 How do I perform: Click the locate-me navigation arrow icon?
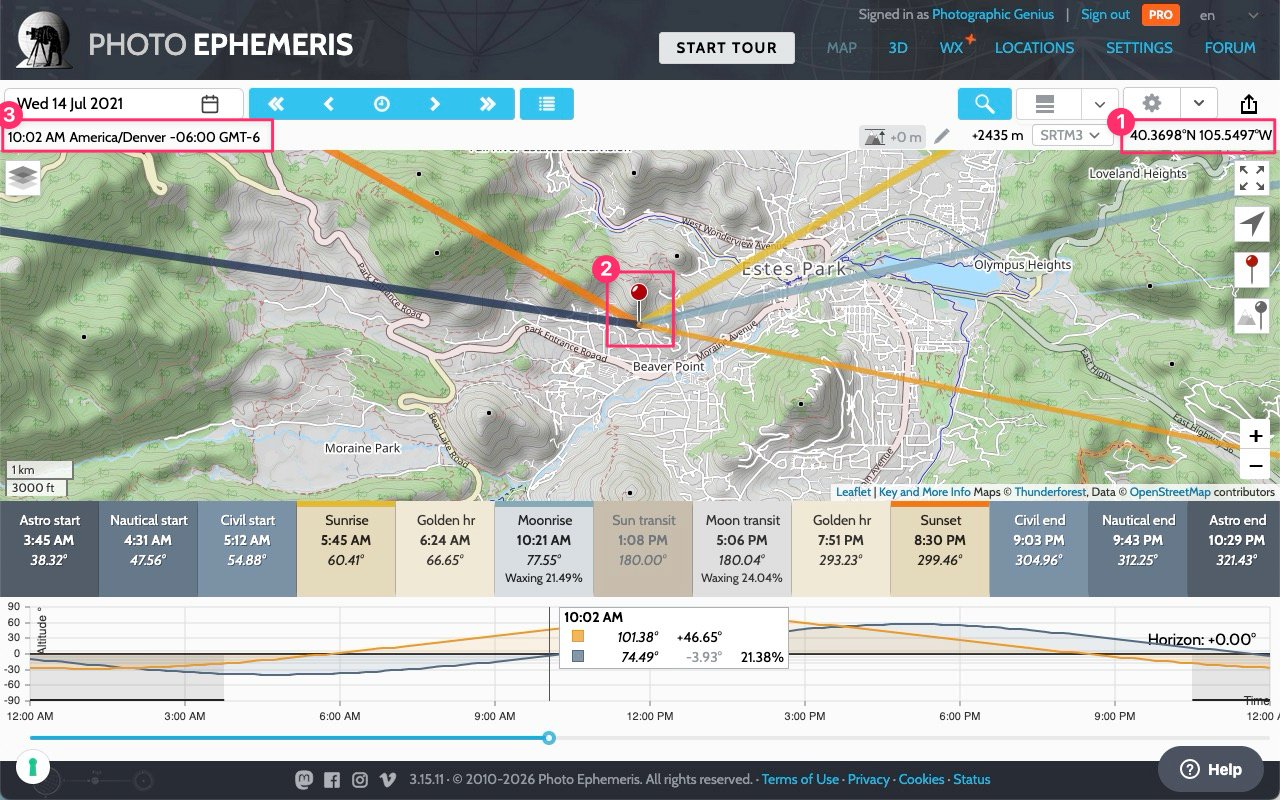(1252, 224)
